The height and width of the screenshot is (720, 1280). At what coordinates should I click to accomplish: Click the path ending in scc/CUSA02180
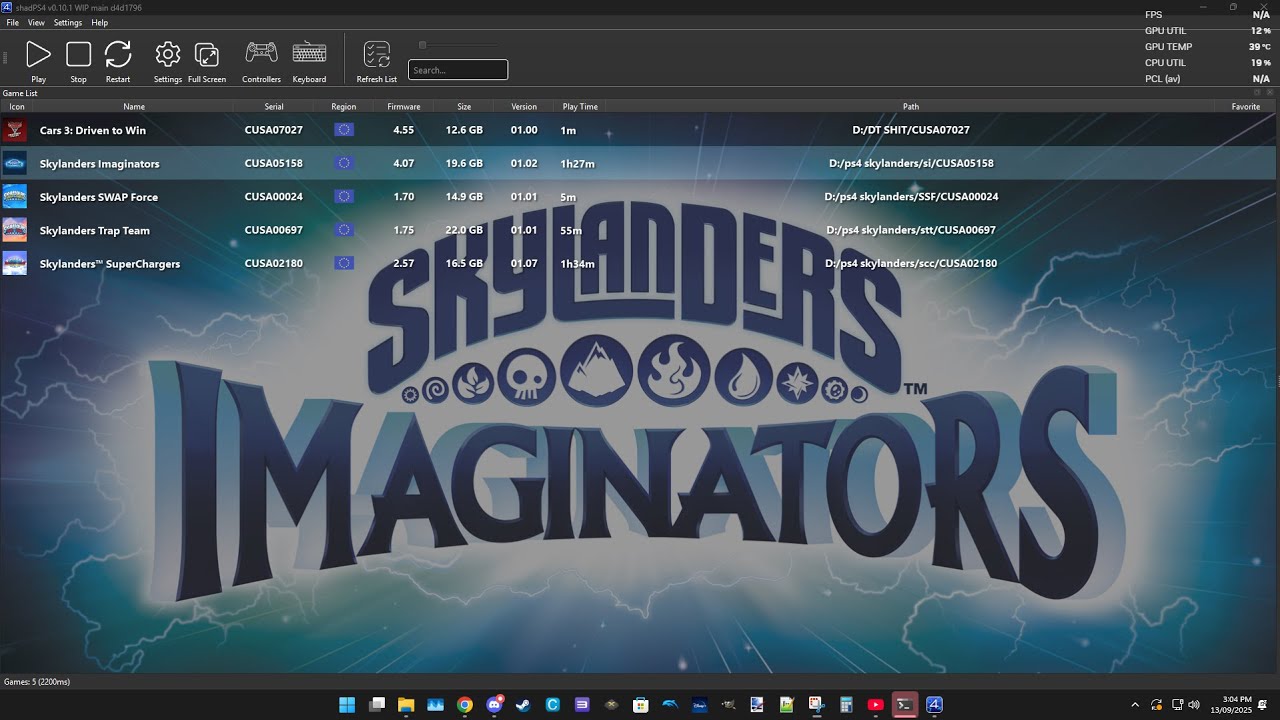tap(911, 263)
